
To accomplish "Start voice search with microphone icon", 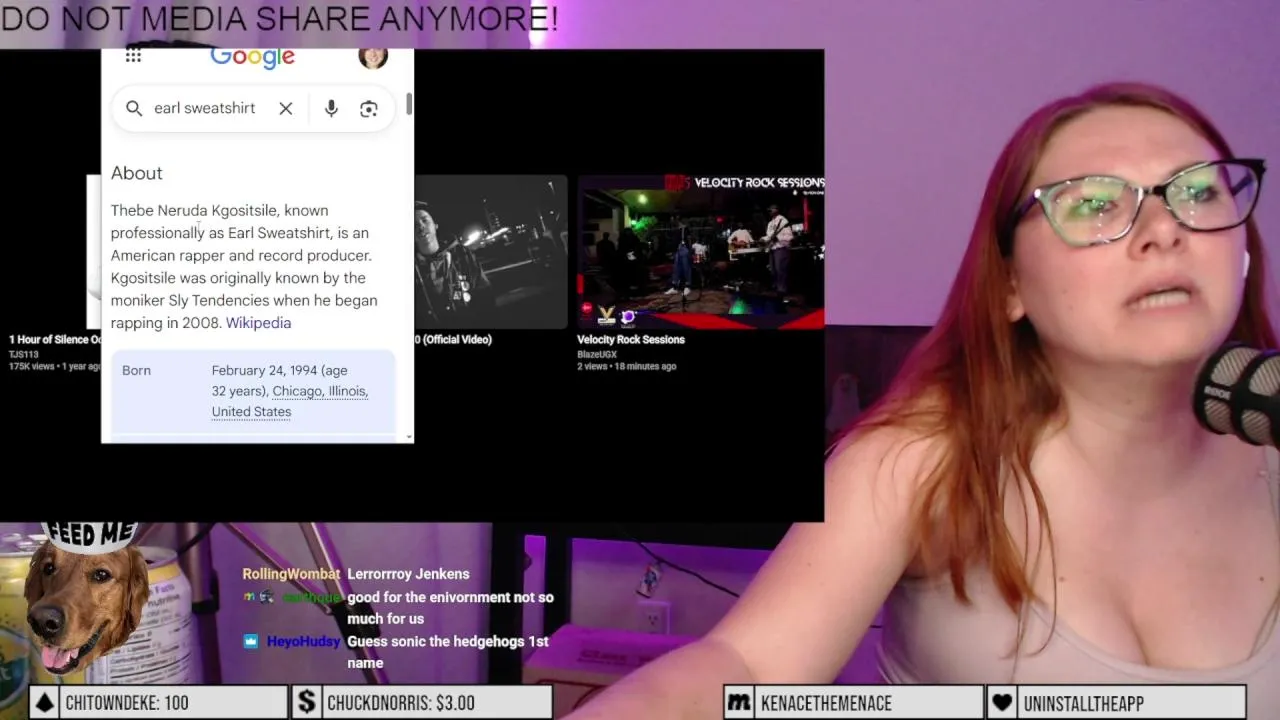I will pos(331,108).
